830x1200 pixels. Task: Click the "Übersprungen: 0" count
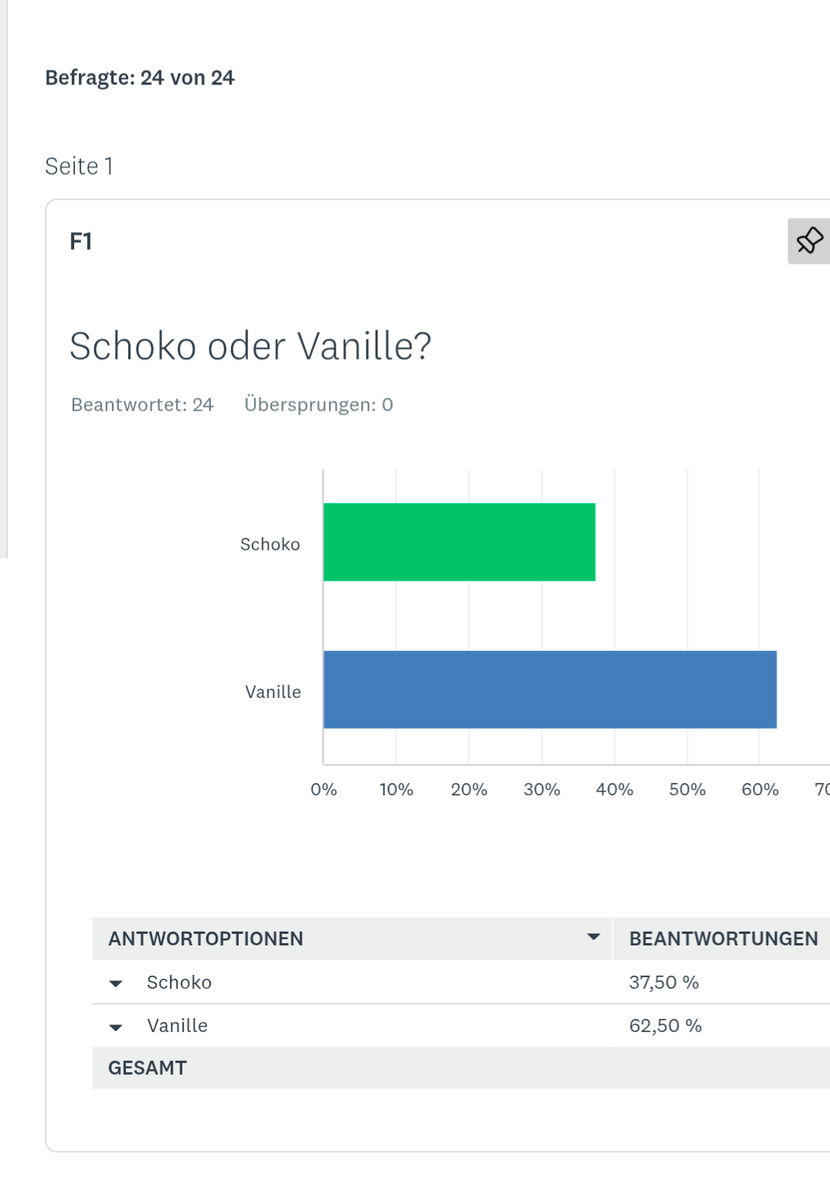(x=318, y=405)
